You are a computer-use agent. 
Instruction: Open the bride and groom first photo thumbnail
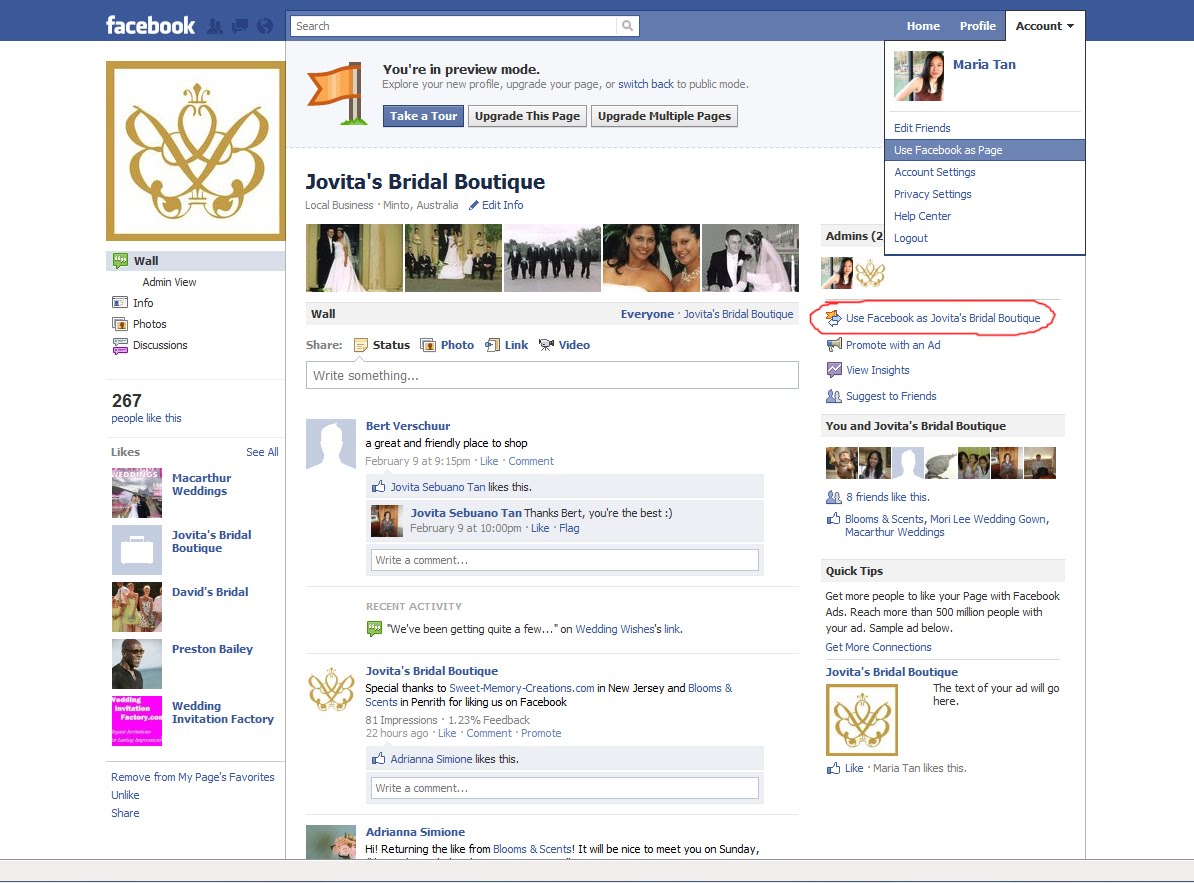[x=354, y=258]
